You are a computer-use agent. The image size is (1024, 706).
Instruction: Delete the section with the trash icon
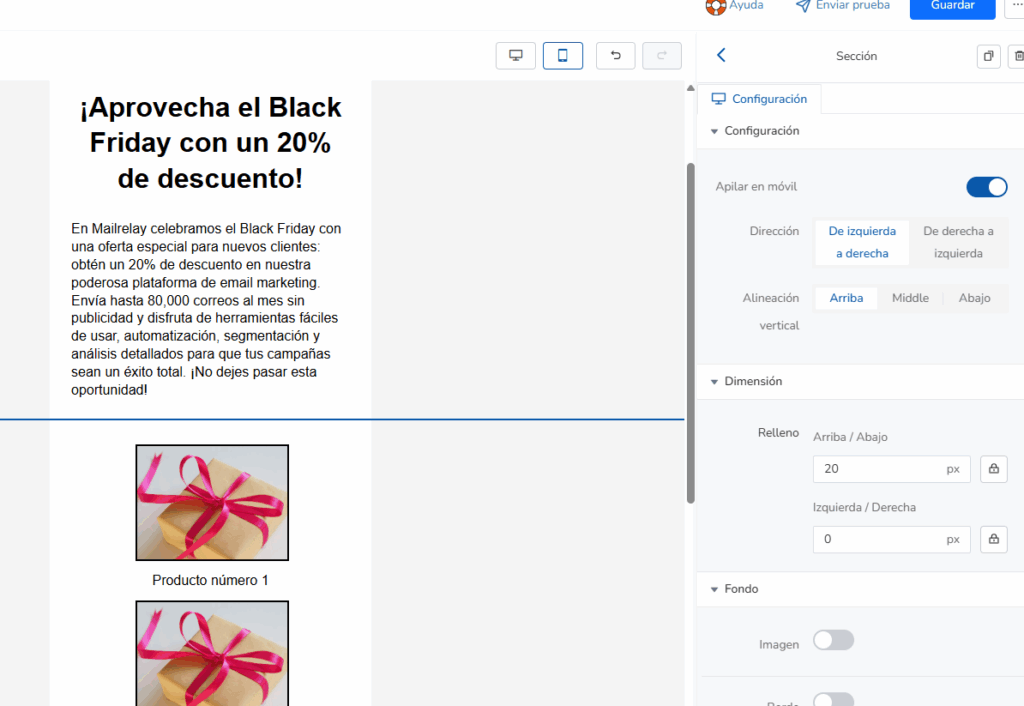click(1018, 56)
